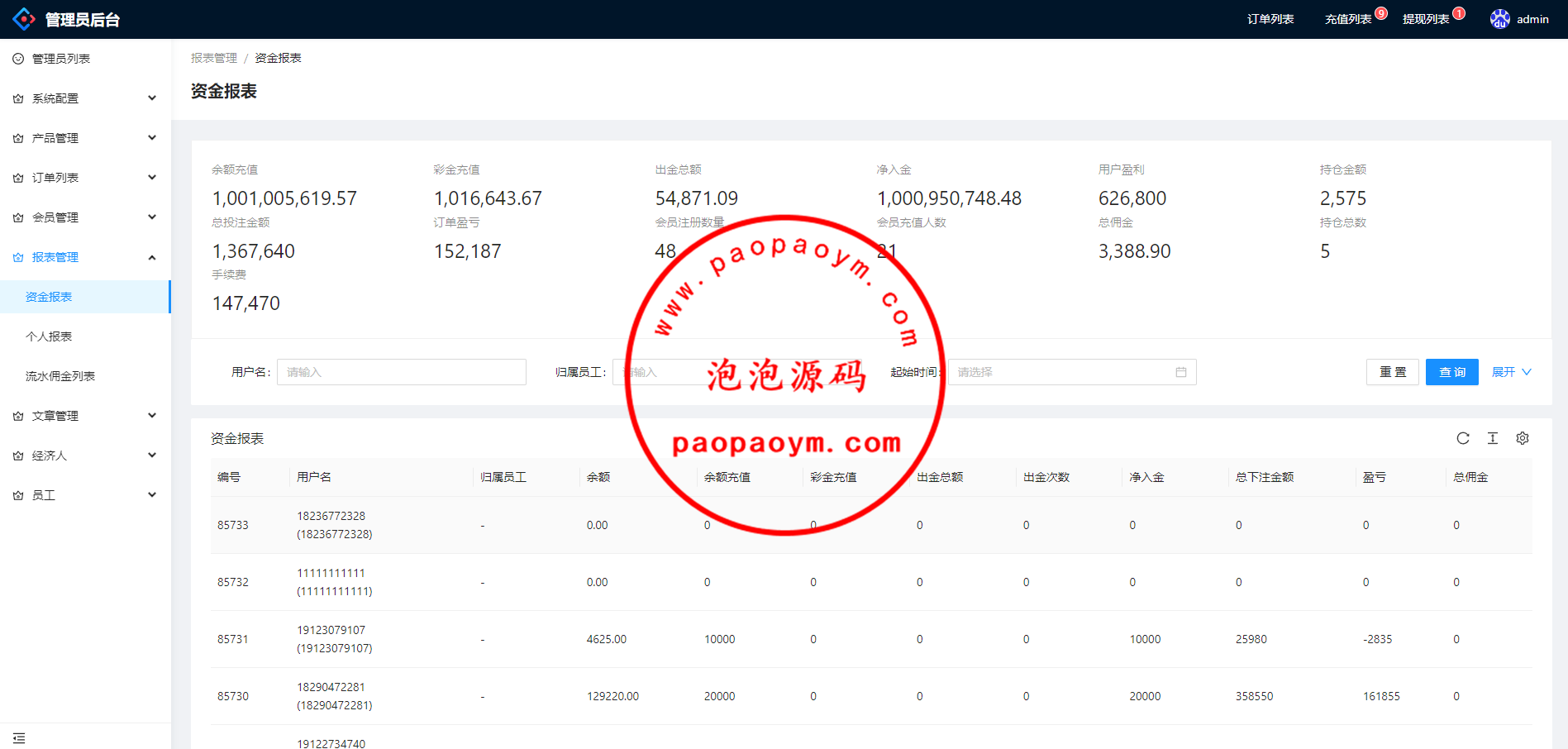Image resolution: width=1568 pixels, height=749 pixels.
Task: Click the table density (row height) icon
Action: [x=1492, y=438]
